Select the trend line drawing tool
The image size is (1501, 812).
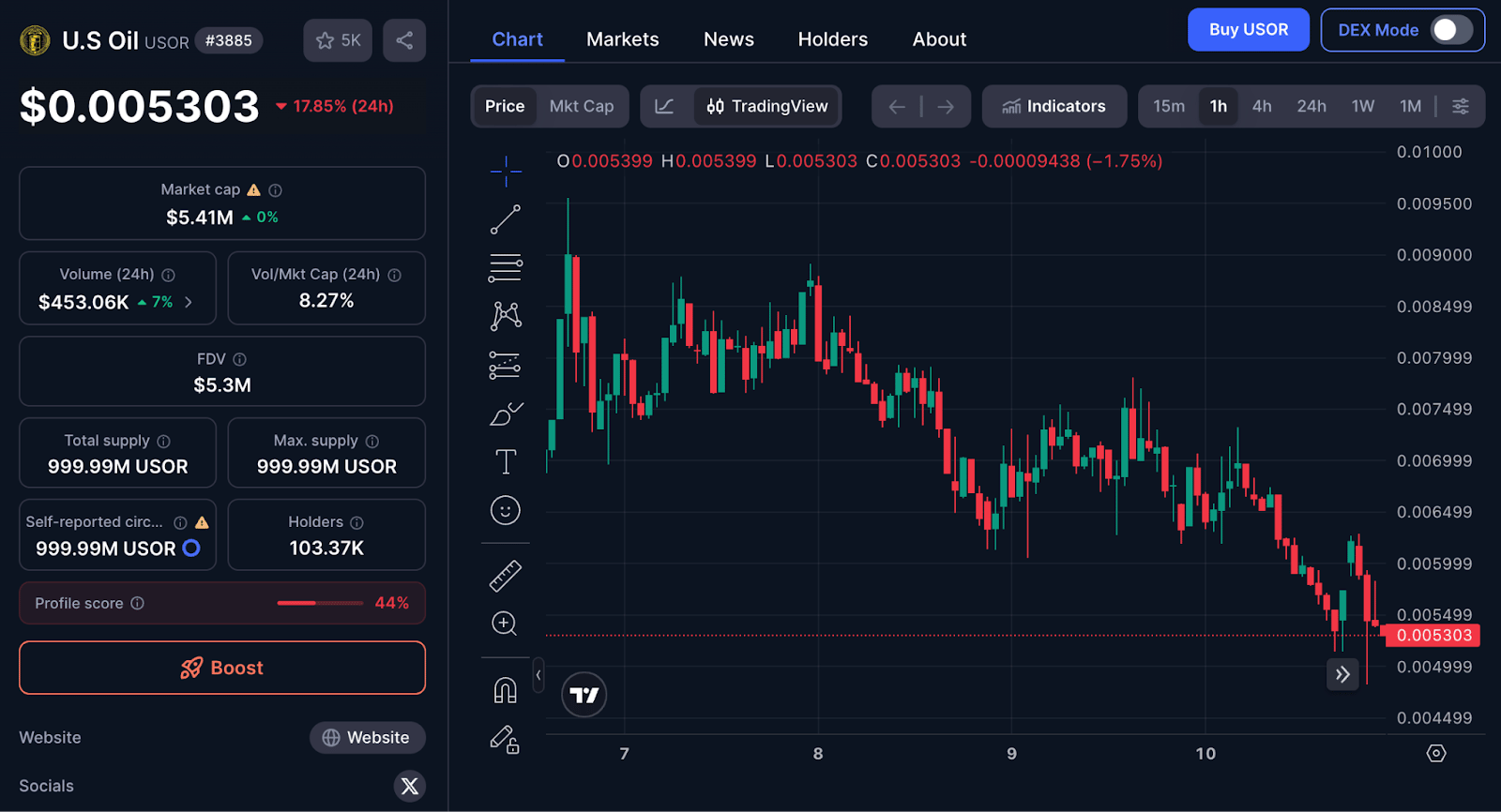coord(506,219)
